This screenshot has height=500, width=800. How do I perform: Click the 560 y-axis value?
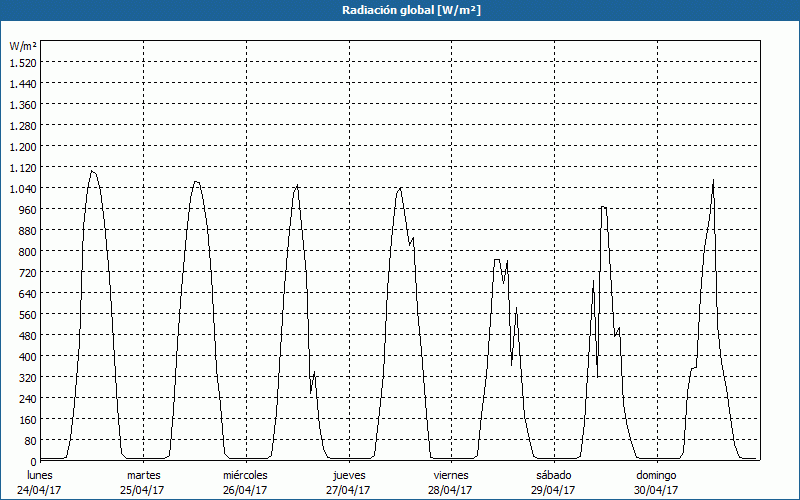click(28, 315)
